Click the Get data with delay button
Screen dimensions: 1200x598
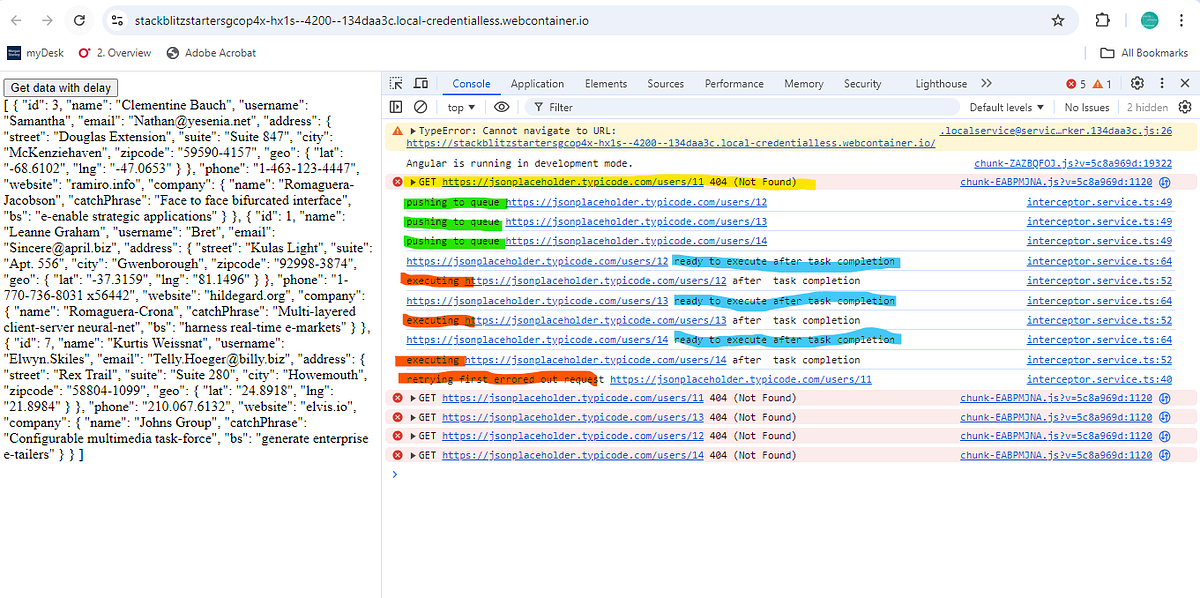coord(61,88)
